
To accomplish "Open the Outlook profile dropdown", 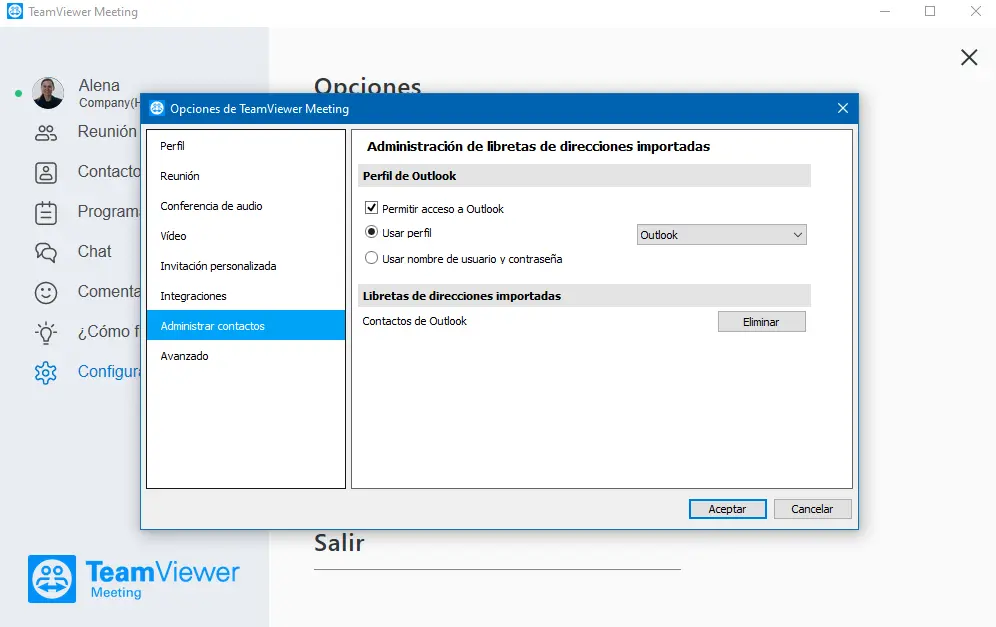I will click(x=722, y=235).
